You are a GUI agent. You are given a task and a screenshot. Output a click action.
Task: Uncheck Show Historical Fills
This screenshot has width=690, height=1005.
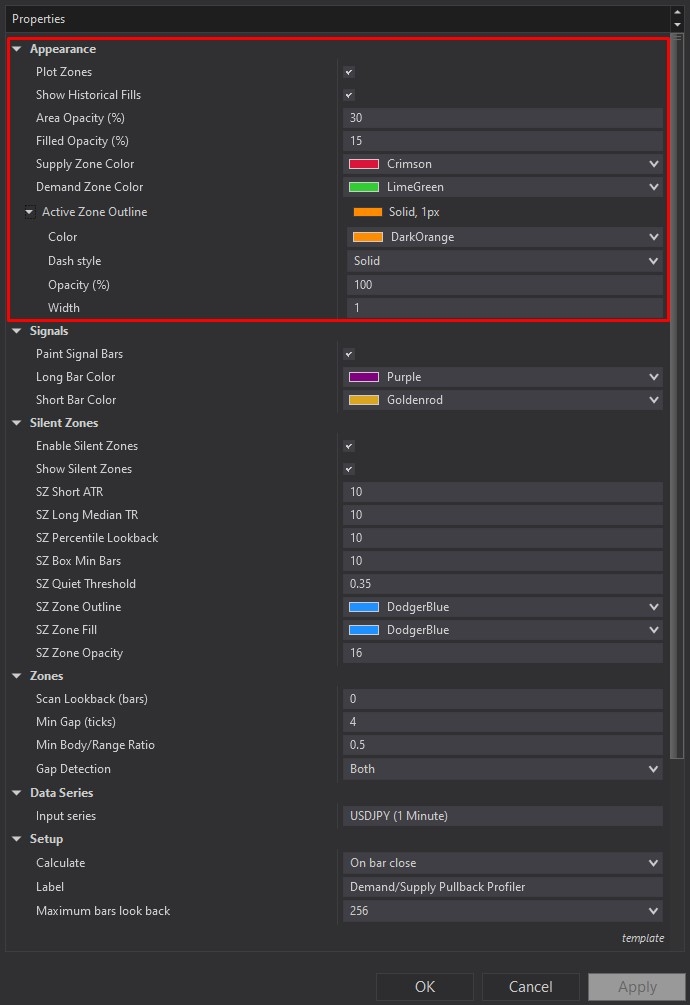pos(348,94)
